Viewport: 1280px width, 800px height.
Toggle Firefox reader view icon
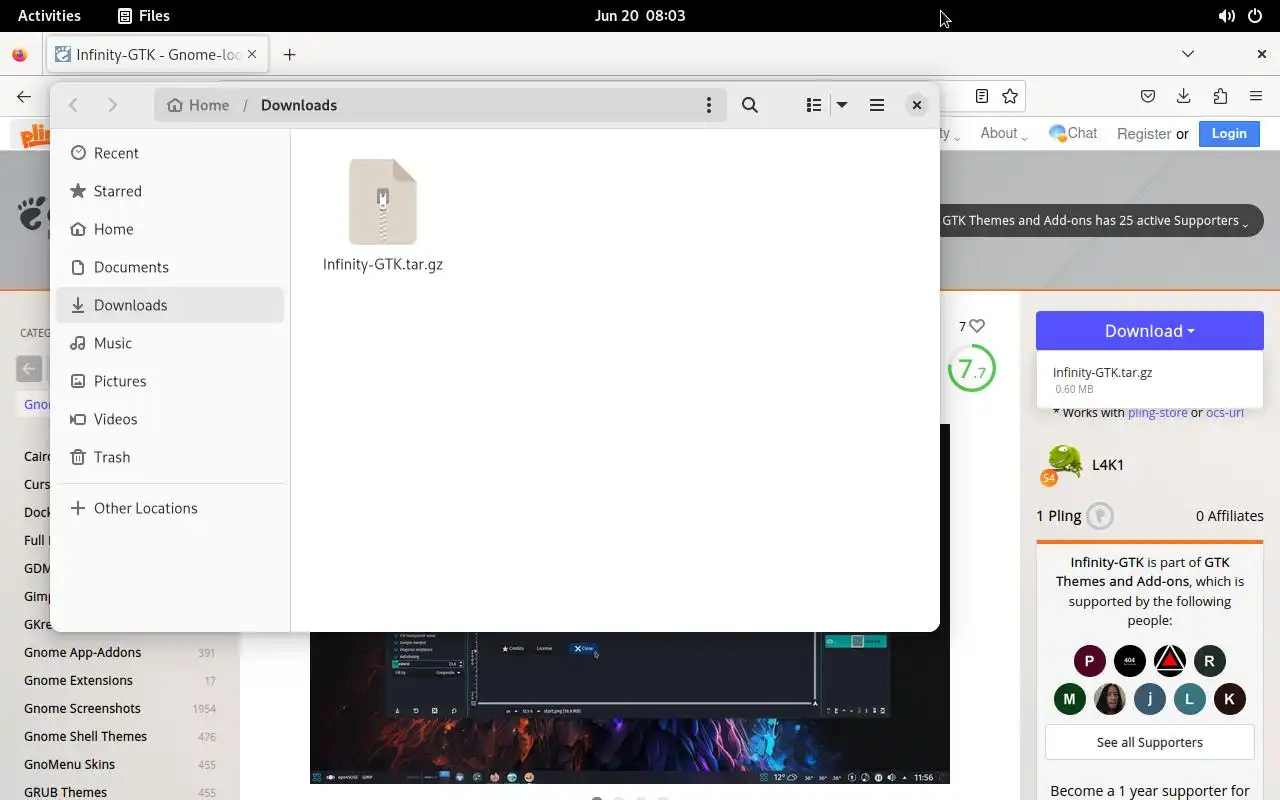(982, 96)
